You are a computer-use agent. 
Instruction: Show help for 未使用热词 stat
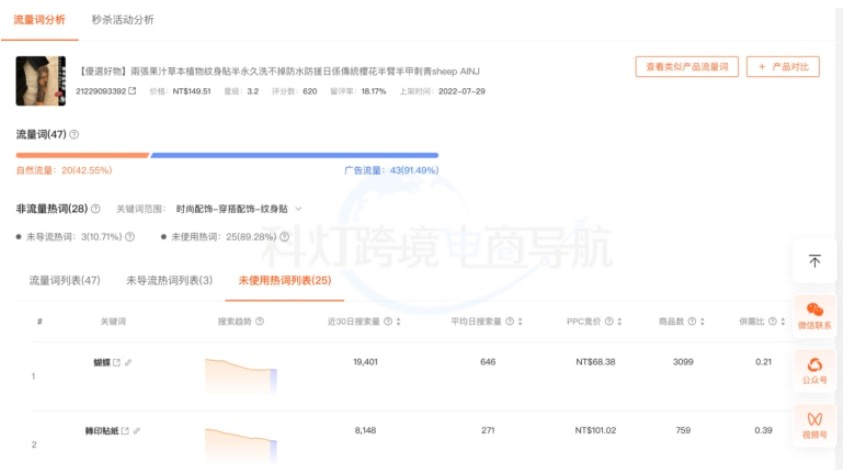(x=284, y=237)
